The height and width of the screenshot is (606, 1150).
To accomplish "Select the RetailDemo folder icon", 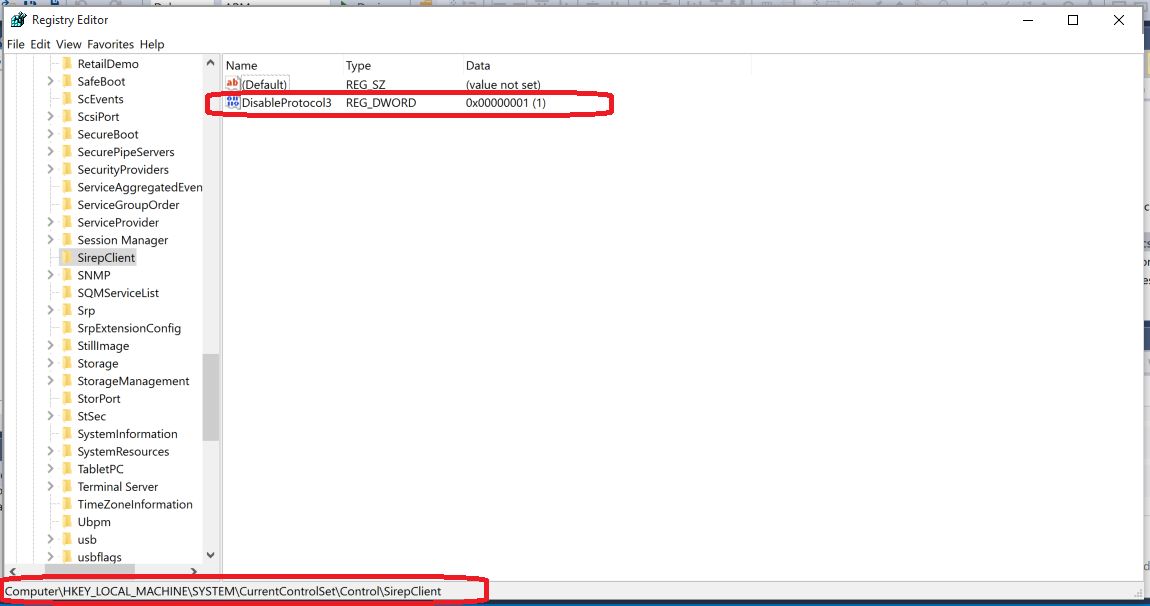I will pyautogui.click(x=67, y=64).
